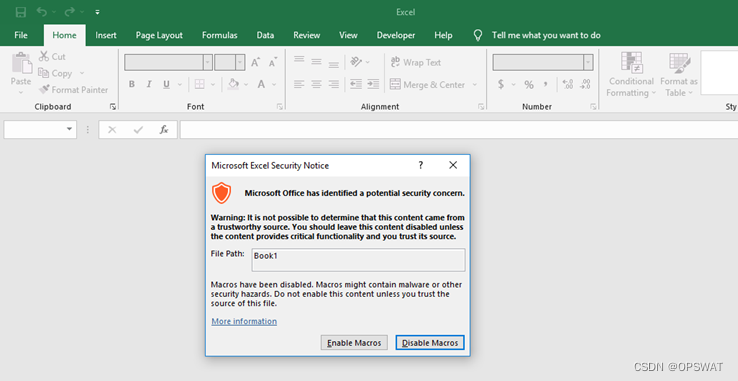Click the Fill Color bucket icon
Viewport: 738px width, 381px height.
pyautogui.click(x=233, y=84)
